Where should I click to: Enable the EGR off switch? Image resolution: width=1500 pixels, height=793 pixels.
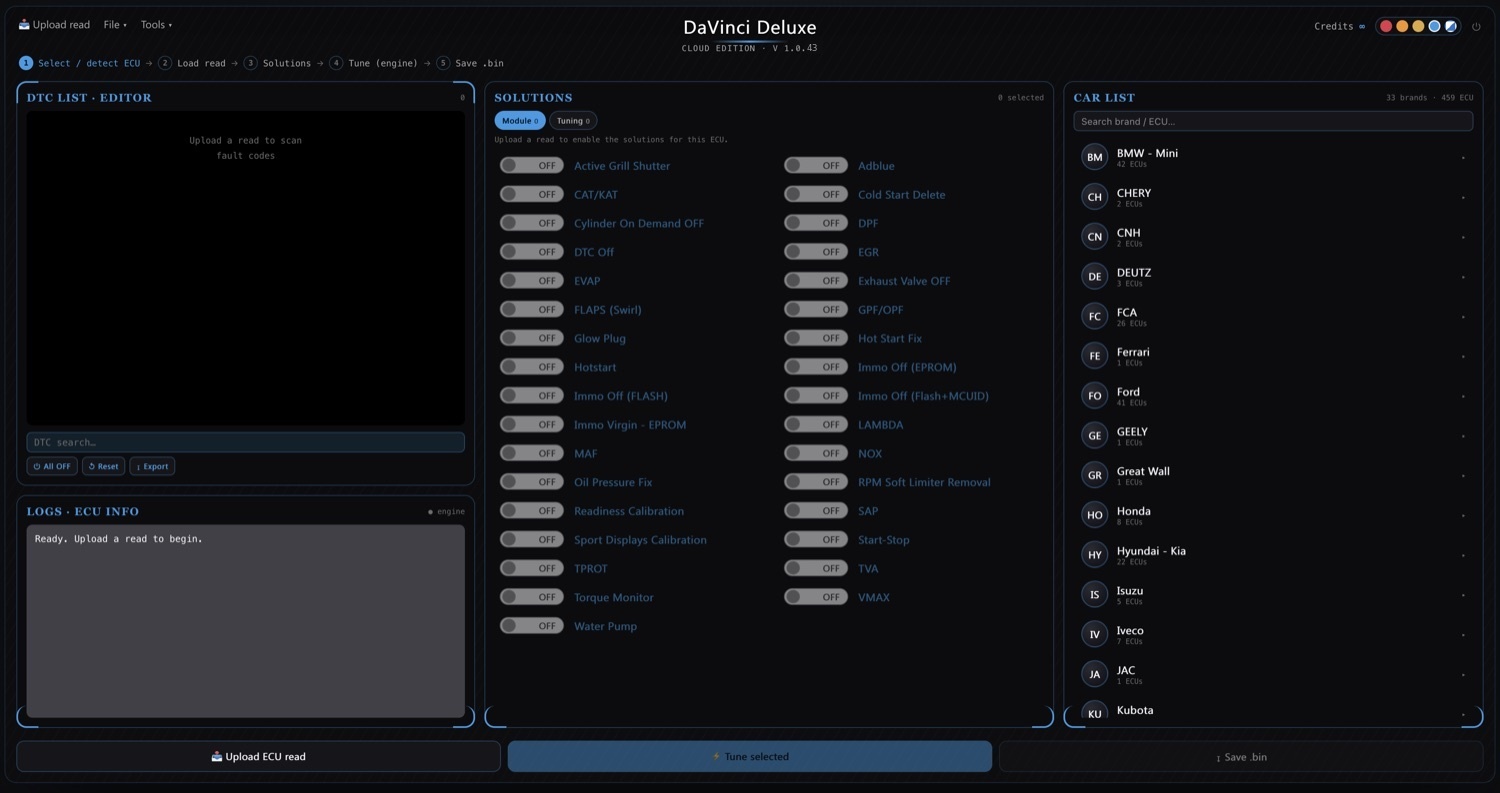pos(816,252)
